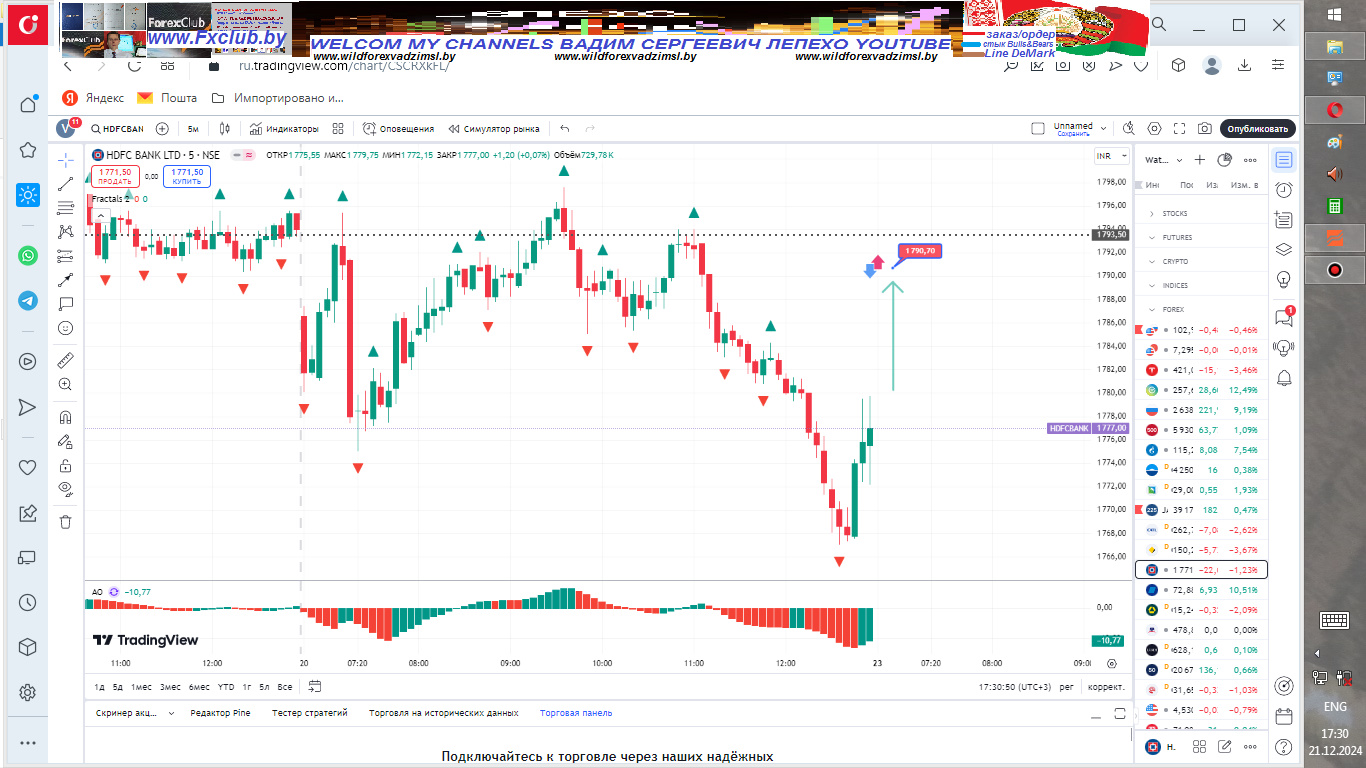Activate the zoom in tool
This screenshot has height=768, width=1366.
click(x=66, y=384)
